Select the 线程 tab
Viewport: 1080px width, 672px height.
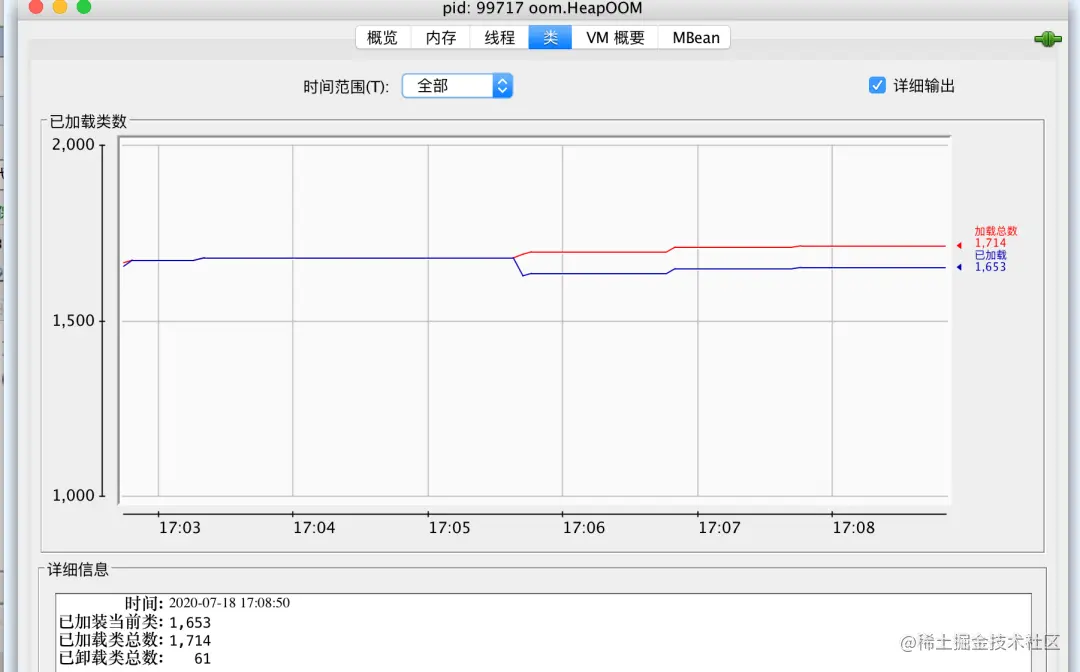pyautogui.click(x=499, y=37)
